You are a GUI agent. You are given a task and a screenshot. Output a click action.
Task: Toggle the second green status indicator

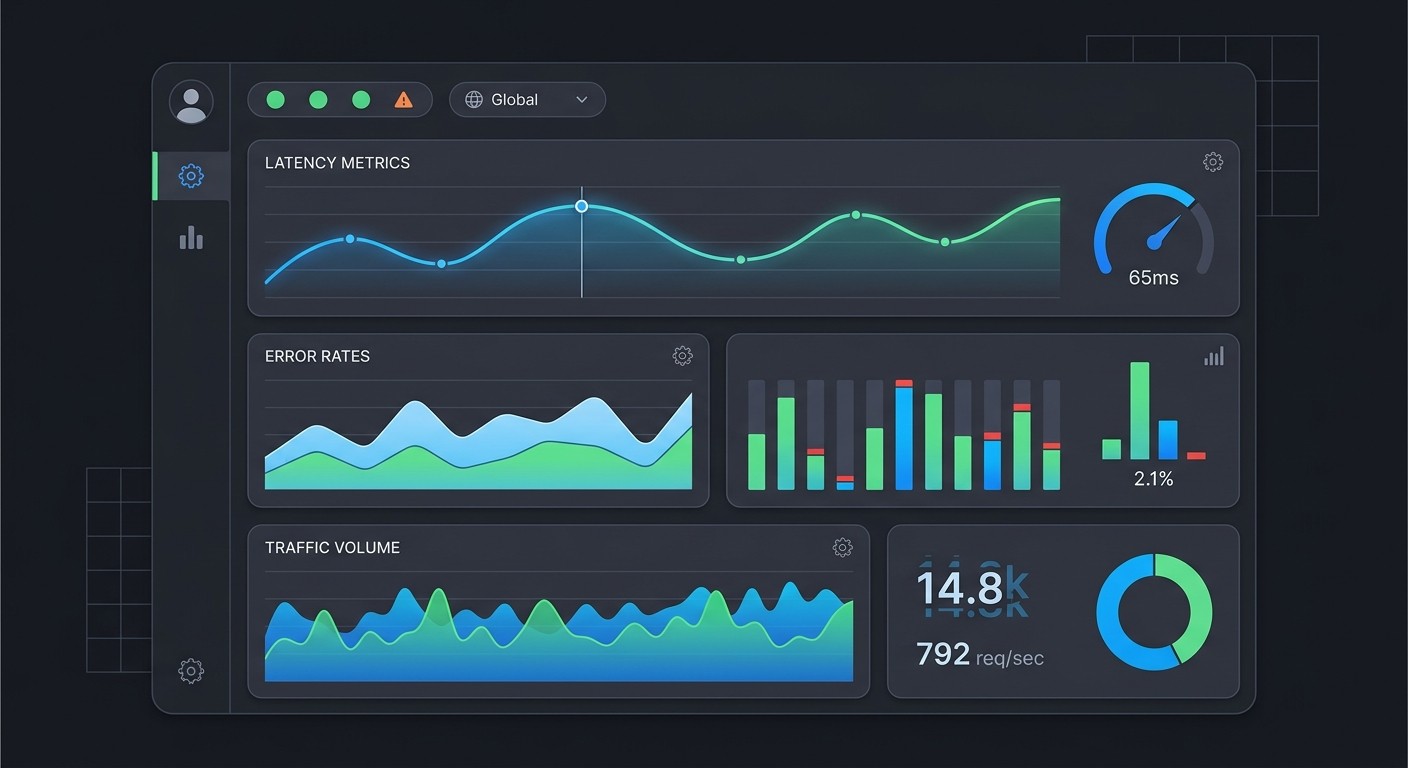click(x=318, y=99)
